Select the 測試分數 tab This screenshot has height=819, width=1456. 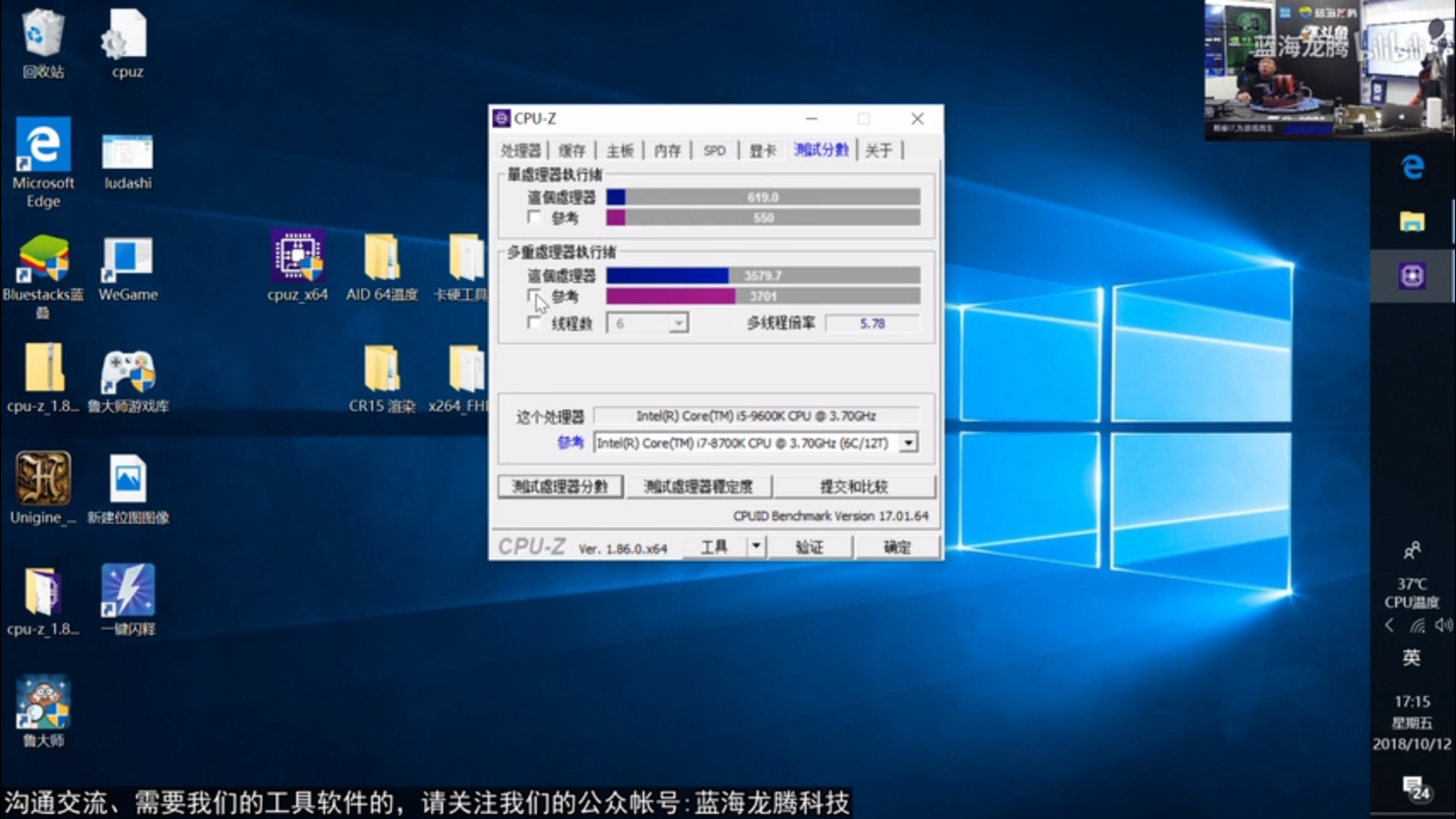821,149
